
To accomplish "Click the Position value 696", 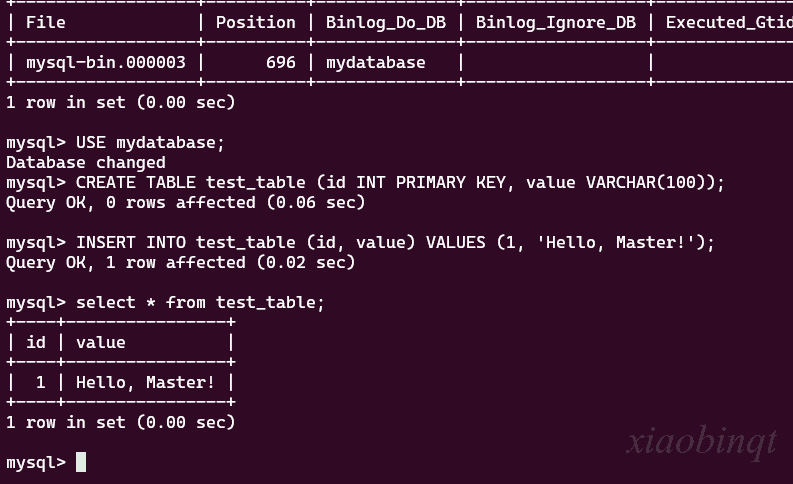I will [x=281, y=63].
